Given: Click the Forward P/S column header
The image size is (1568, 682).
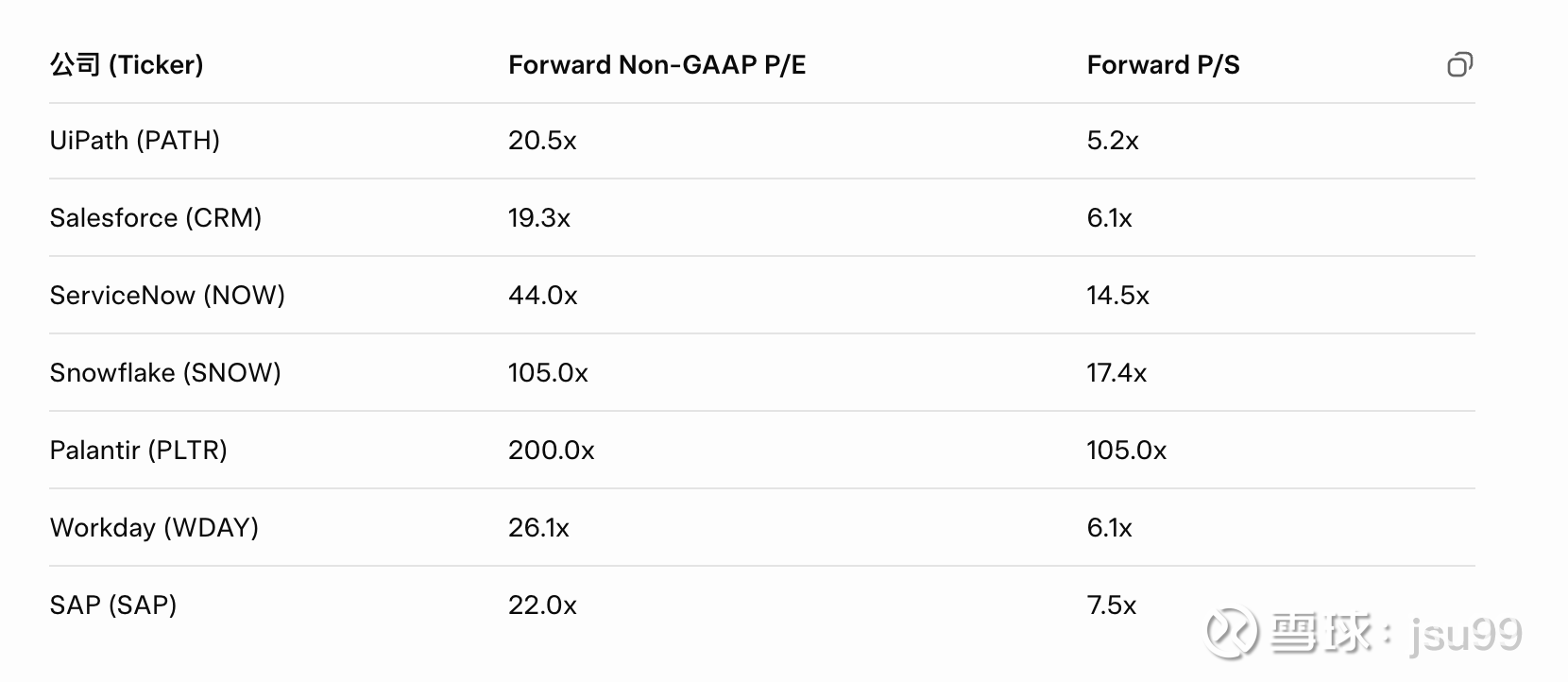Looking at the screenshot, I should 1163,64.
